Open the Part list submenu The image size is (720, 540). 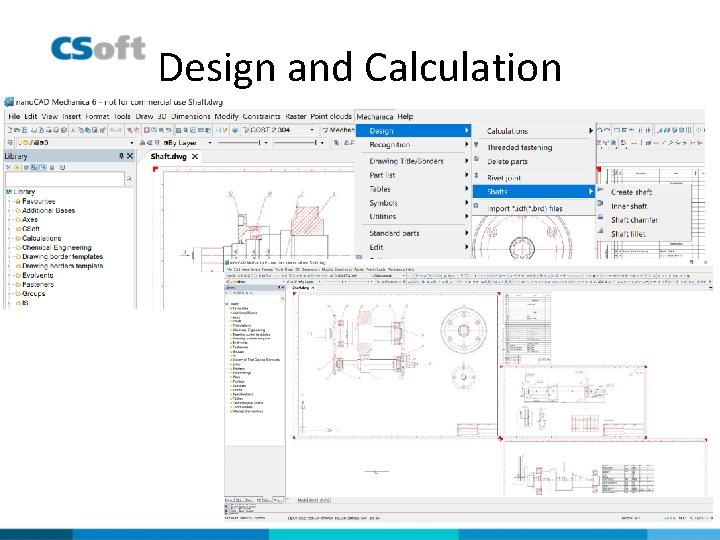tap(413, 175)
